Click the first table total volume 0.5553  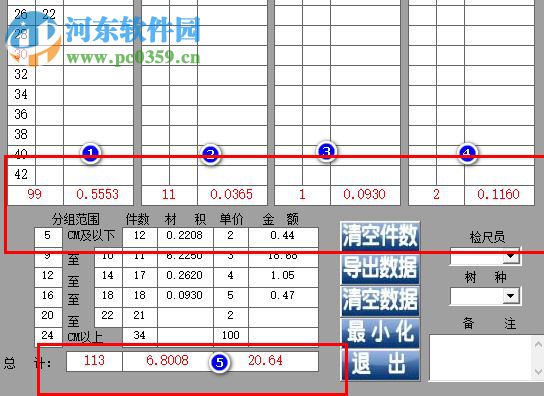tap(98, 195)
